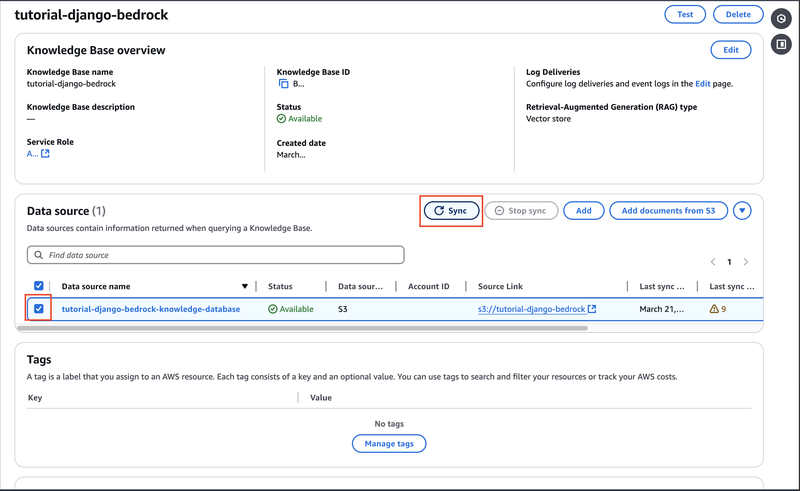The width and height of the screenshot is (800, 491).
Task: Focus the Find data source search field
Action: tap(215, 255)
